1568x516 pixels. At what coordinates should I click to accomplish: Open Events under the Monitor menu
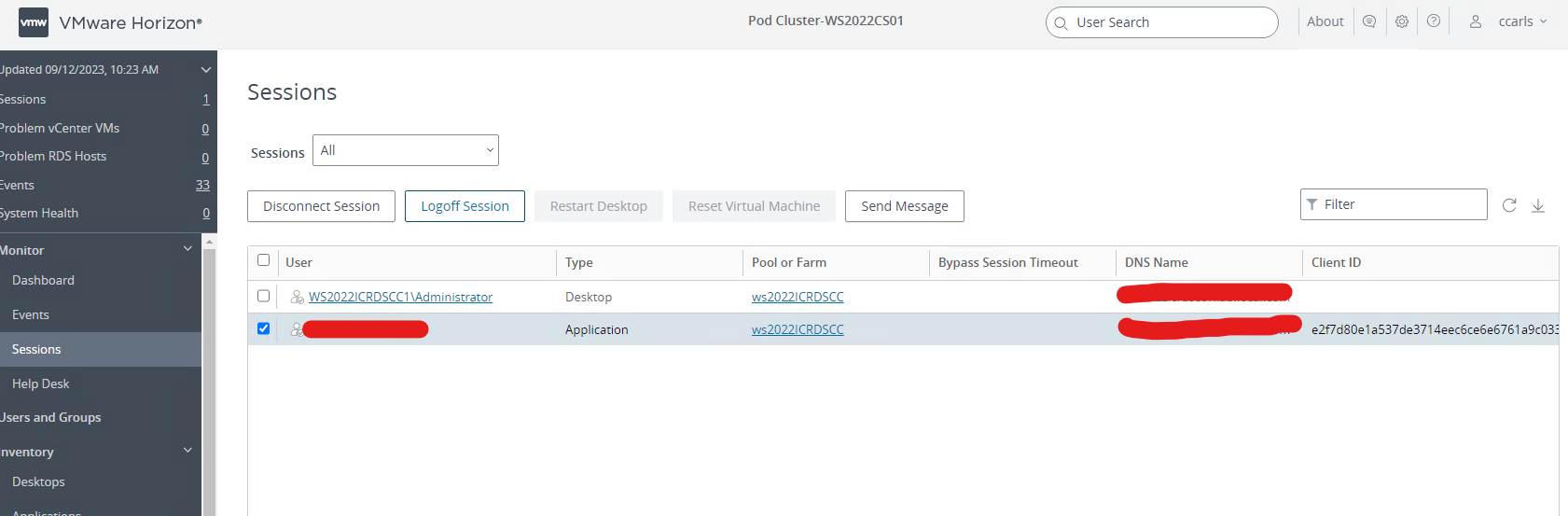(x=31, y=314)
